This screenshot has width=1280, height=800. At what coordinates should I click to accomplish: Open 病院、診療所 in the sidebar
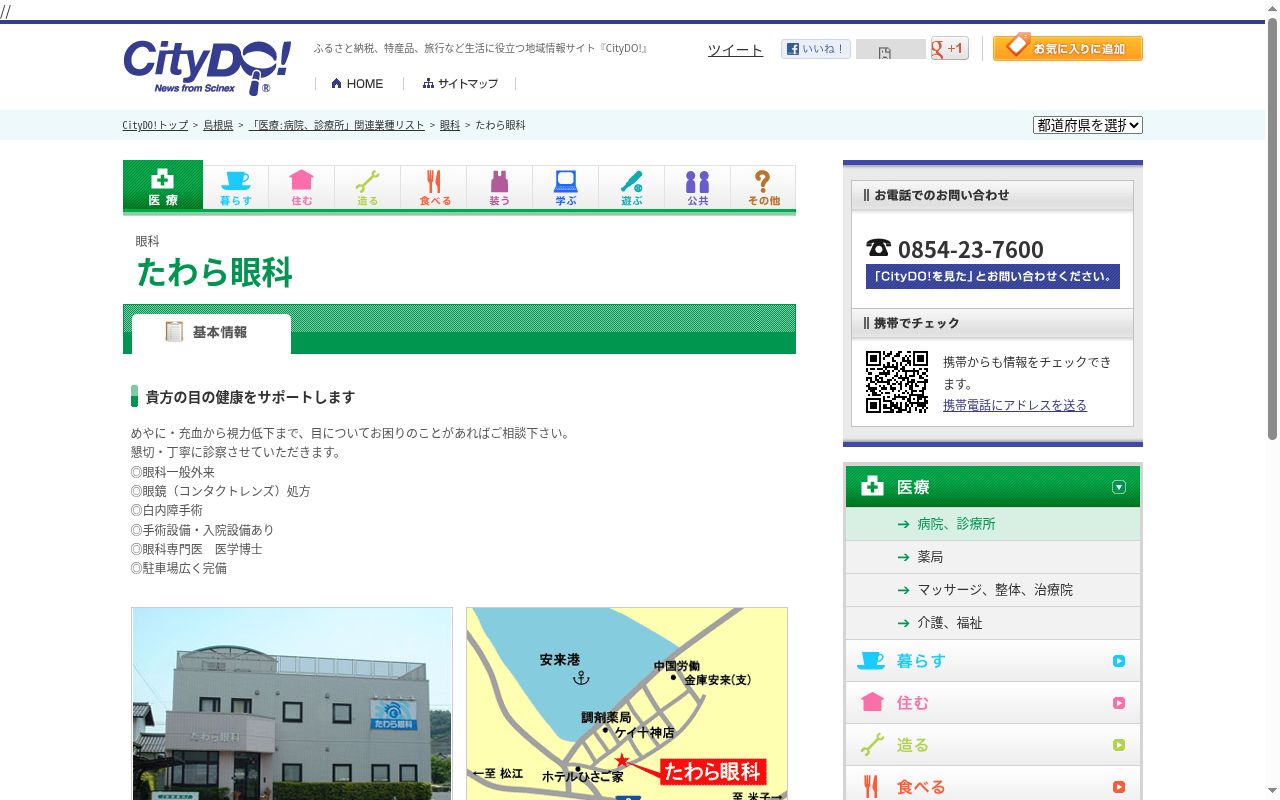coord(992,524)
